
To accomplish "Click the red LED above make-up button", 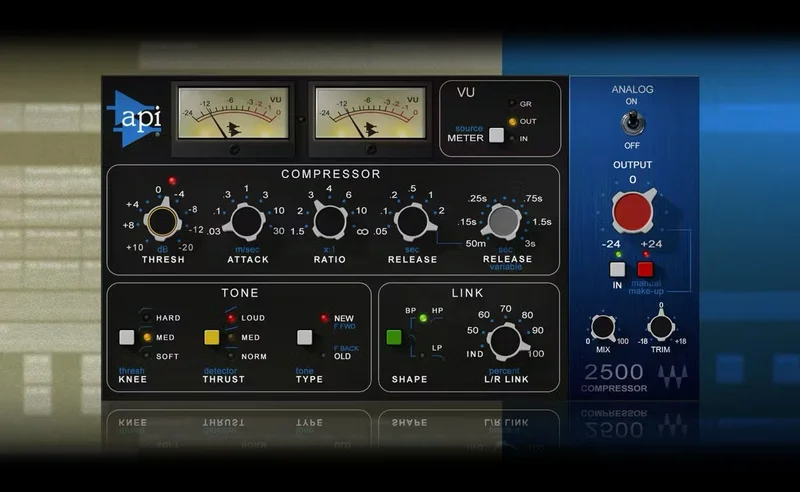I will (646, 254).
